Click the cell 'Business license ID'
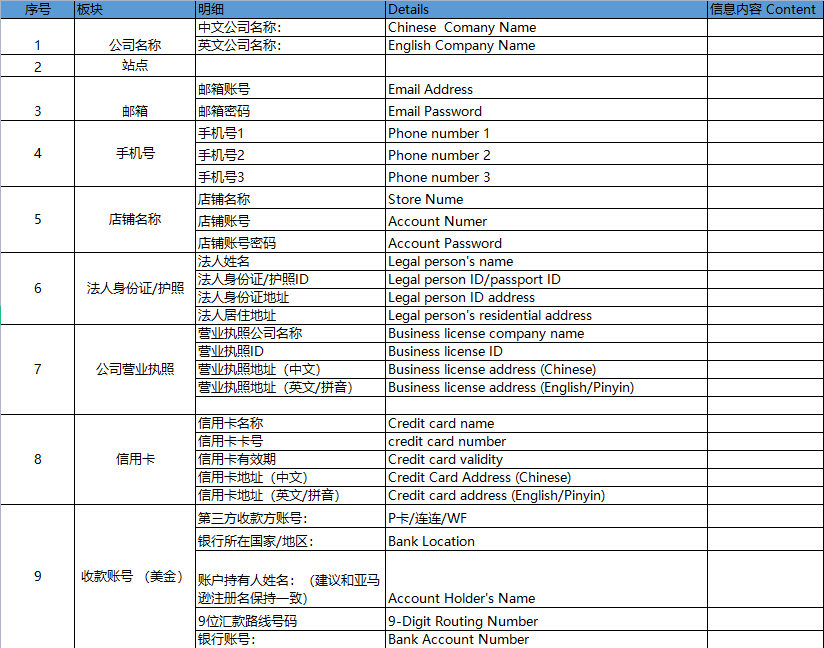This screenshot has width=824, height=648. [x=547, y=351]
